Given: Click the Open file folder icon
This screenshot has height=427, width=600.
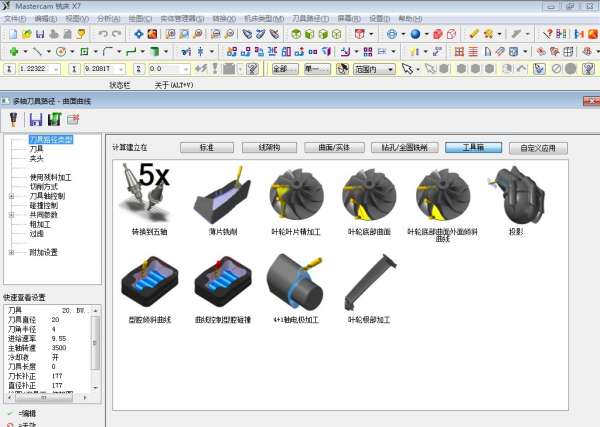Looking at the screenshot, I should pos(26,34).
